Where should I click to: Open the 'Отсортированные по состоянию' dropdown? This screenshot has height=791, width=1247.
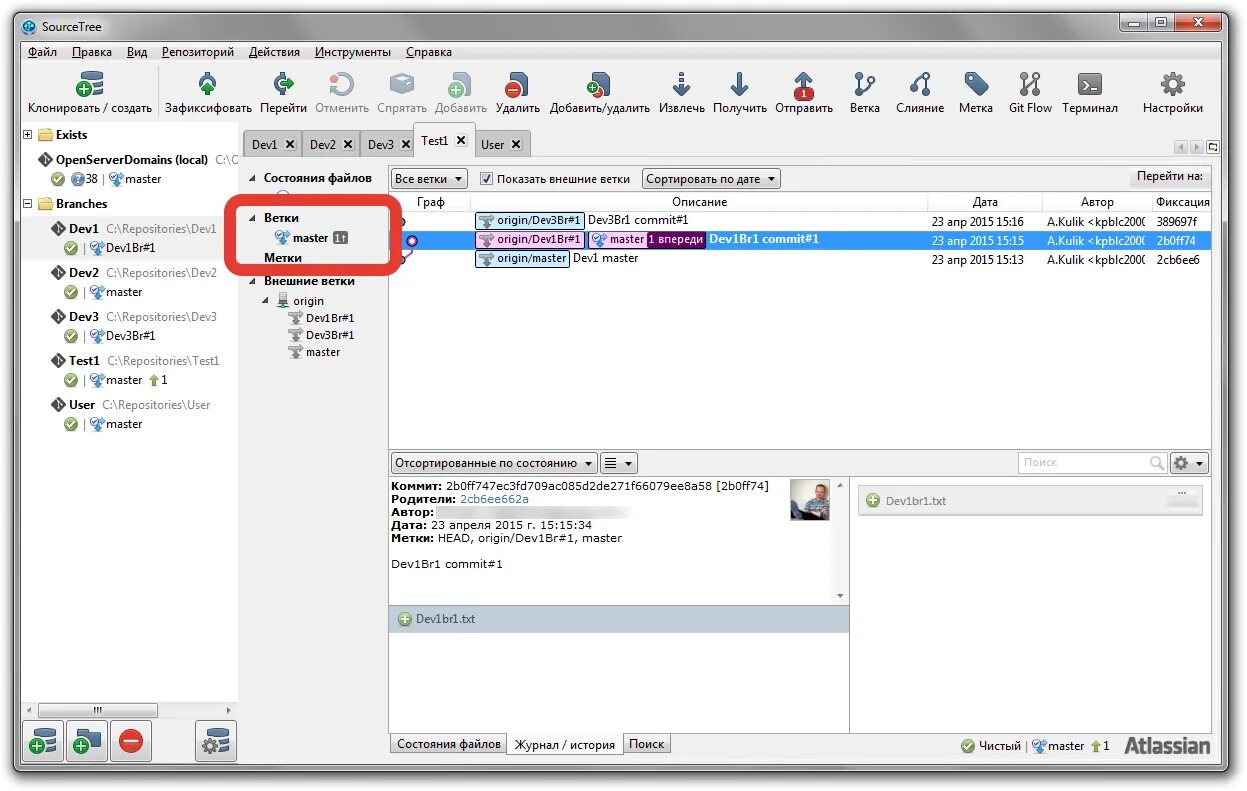pos(494,463)
